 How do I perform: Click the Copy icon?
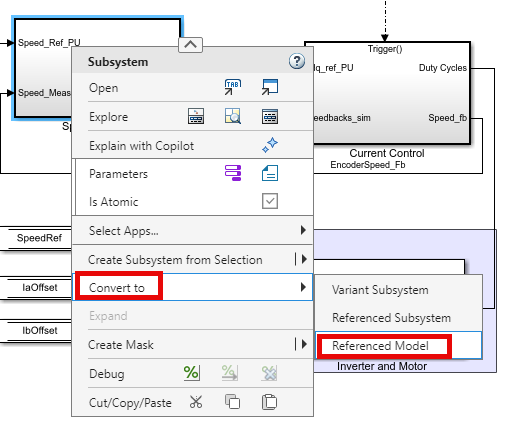click(x=232, y=402)
